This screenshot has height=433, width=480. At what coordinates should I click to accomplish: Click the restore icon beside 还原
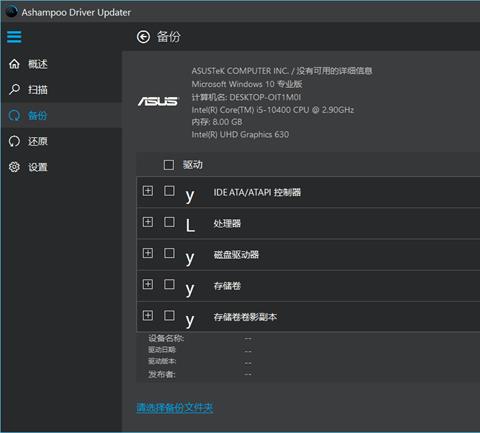point(14,141)
